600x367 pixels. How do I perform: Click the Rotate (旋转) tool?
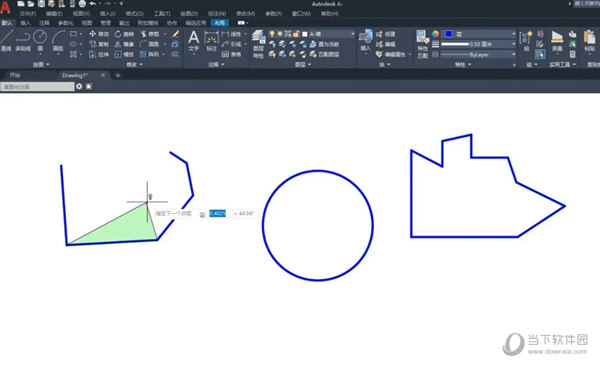pyautogui.click(x=124, y=34)
